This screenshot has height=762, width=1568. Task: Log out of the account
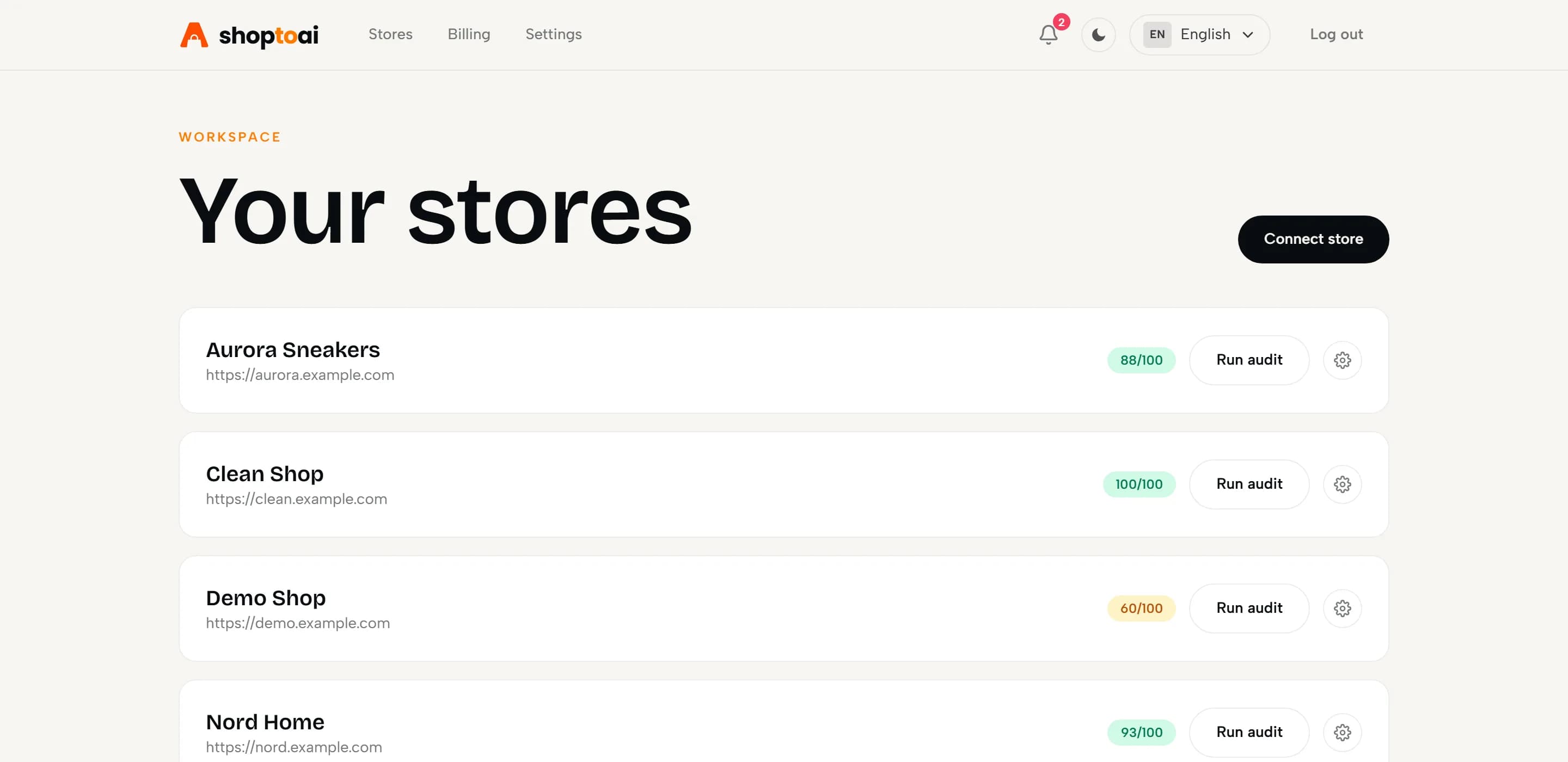[1336, 34]
